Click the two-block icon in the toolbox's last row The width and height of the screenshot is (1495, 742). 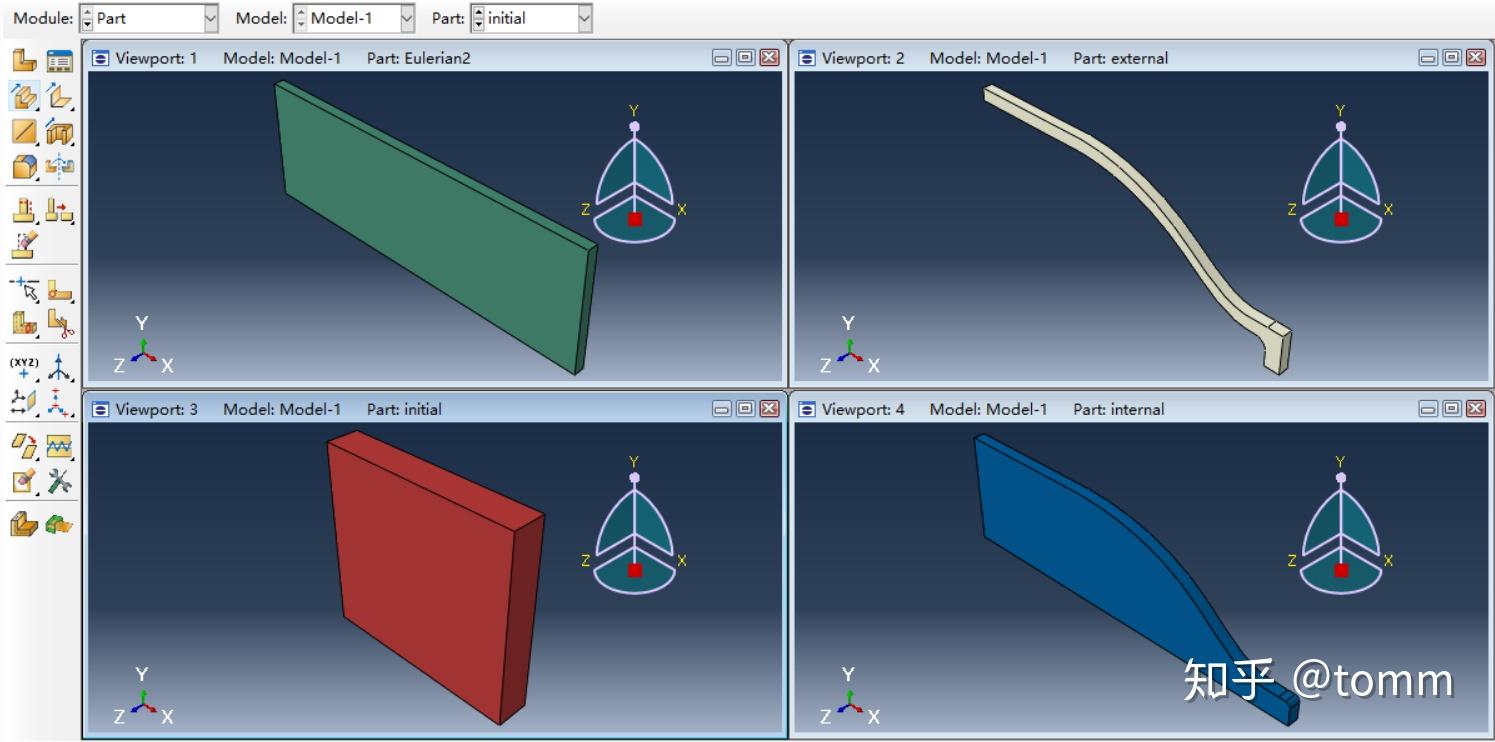[24, 524]
